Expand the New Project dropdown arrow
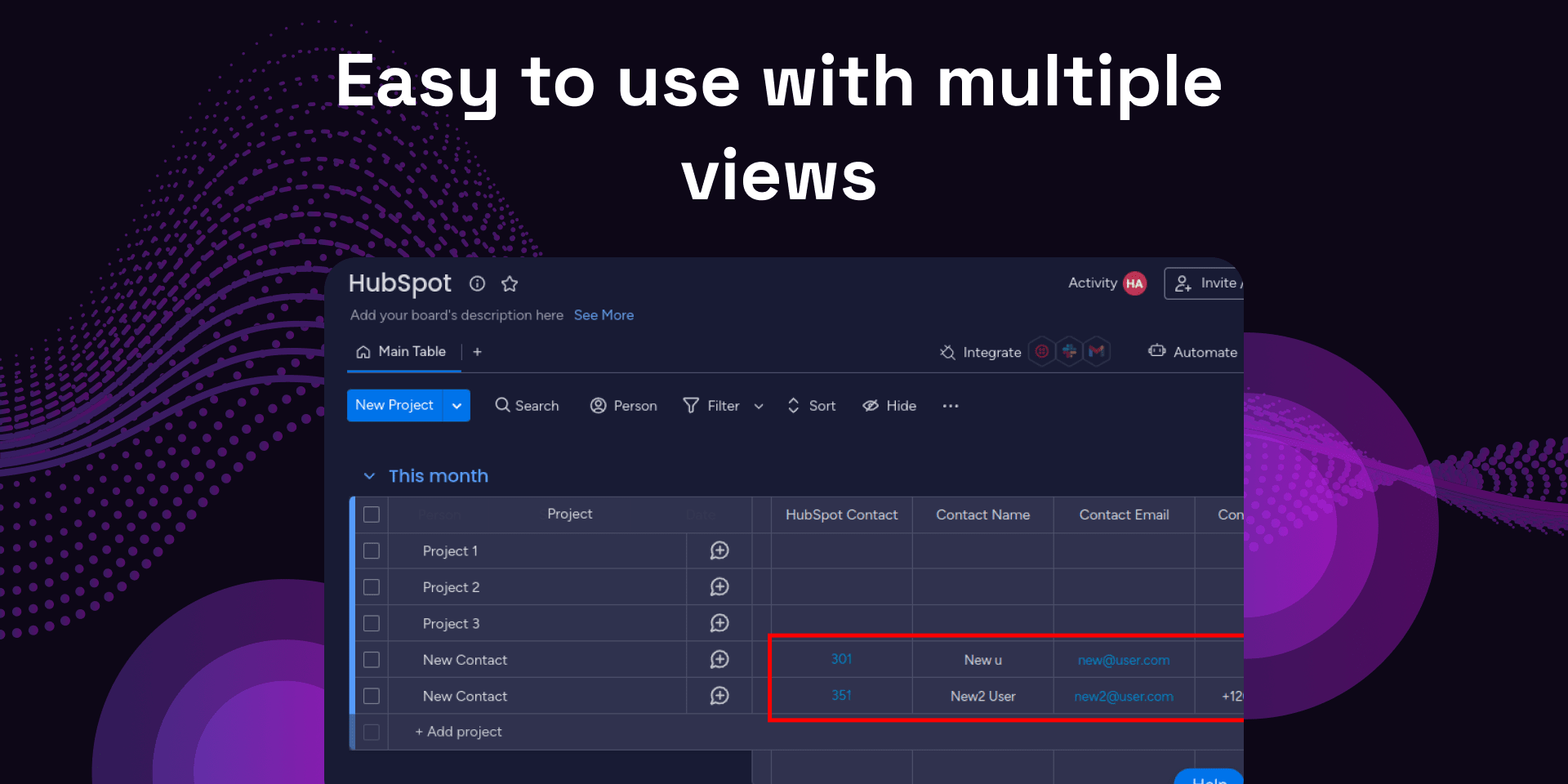The width and height of the screenshot is (1568, 784). (x=457, y=405)
